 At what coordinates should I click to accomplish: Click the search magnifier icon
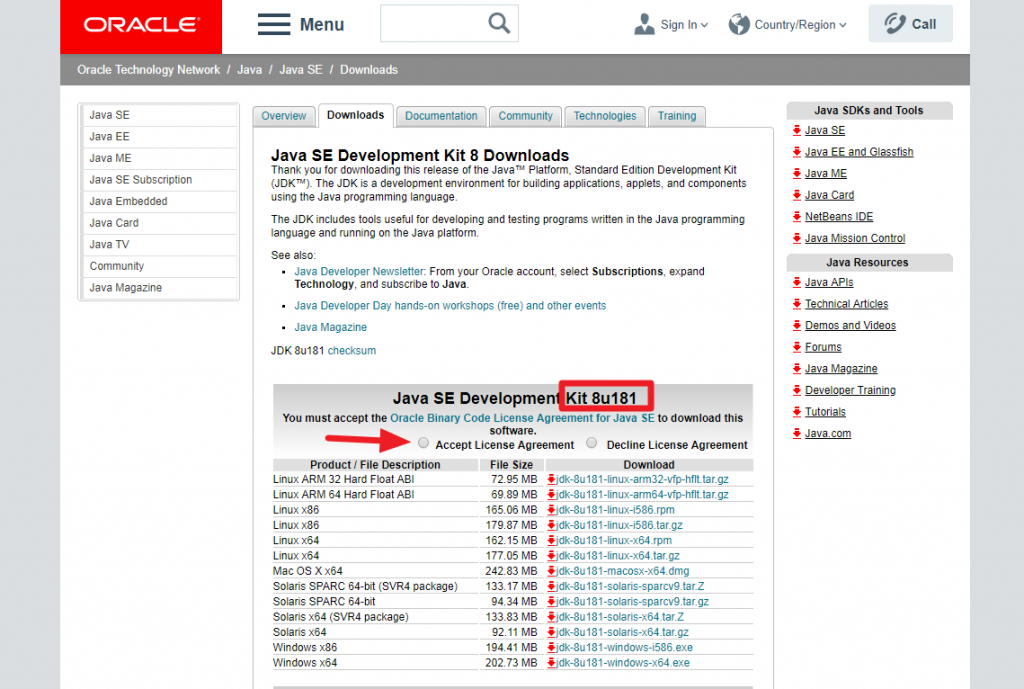tap(499, 24)
